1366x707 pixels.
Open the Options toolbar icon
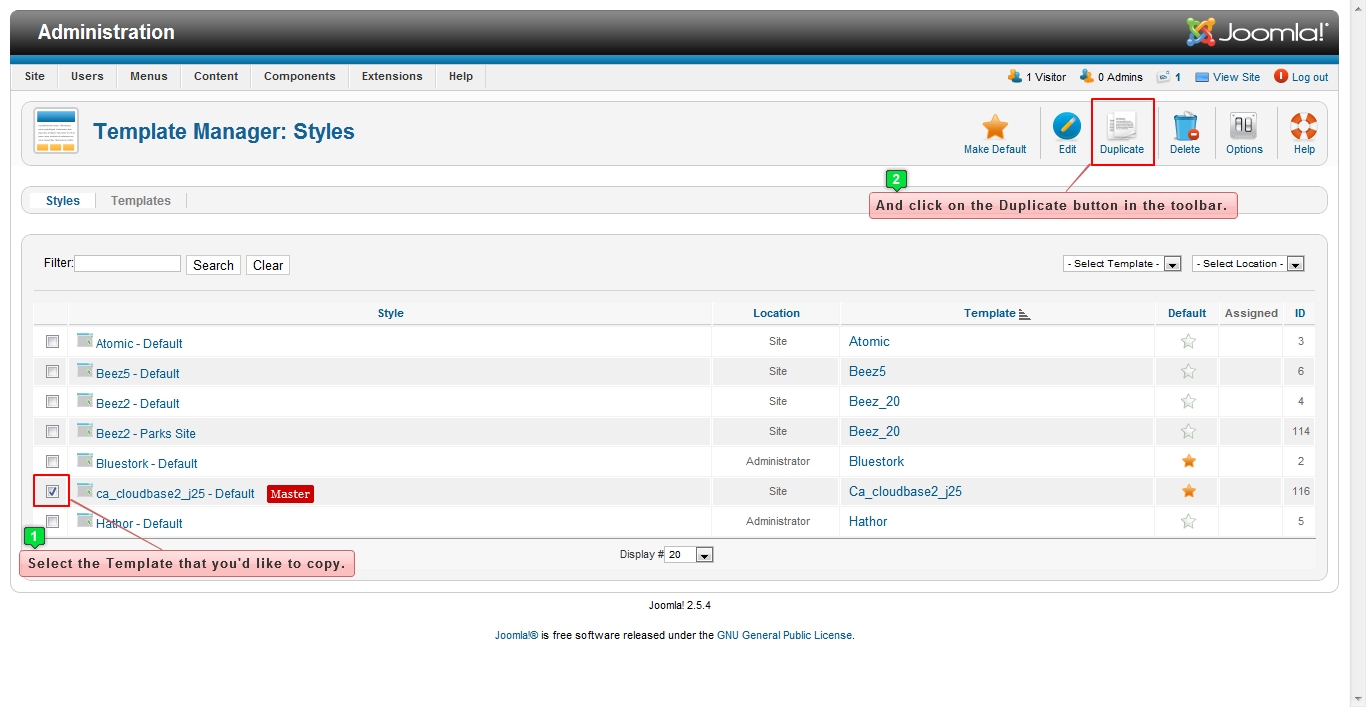click(1244, 126)
